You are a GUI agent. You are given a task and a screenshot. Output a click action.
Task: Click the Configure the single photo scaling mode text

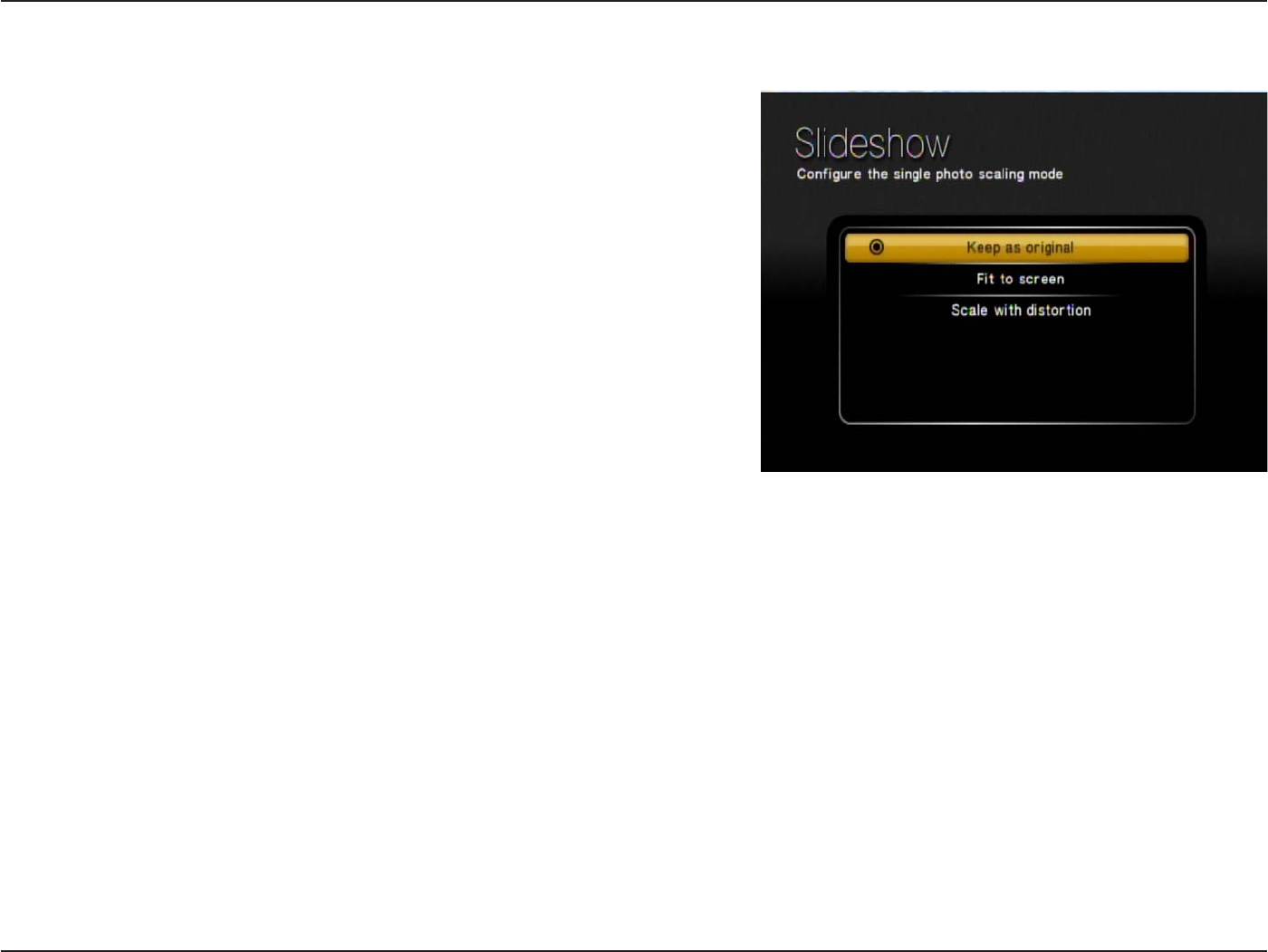click(929, 174)
